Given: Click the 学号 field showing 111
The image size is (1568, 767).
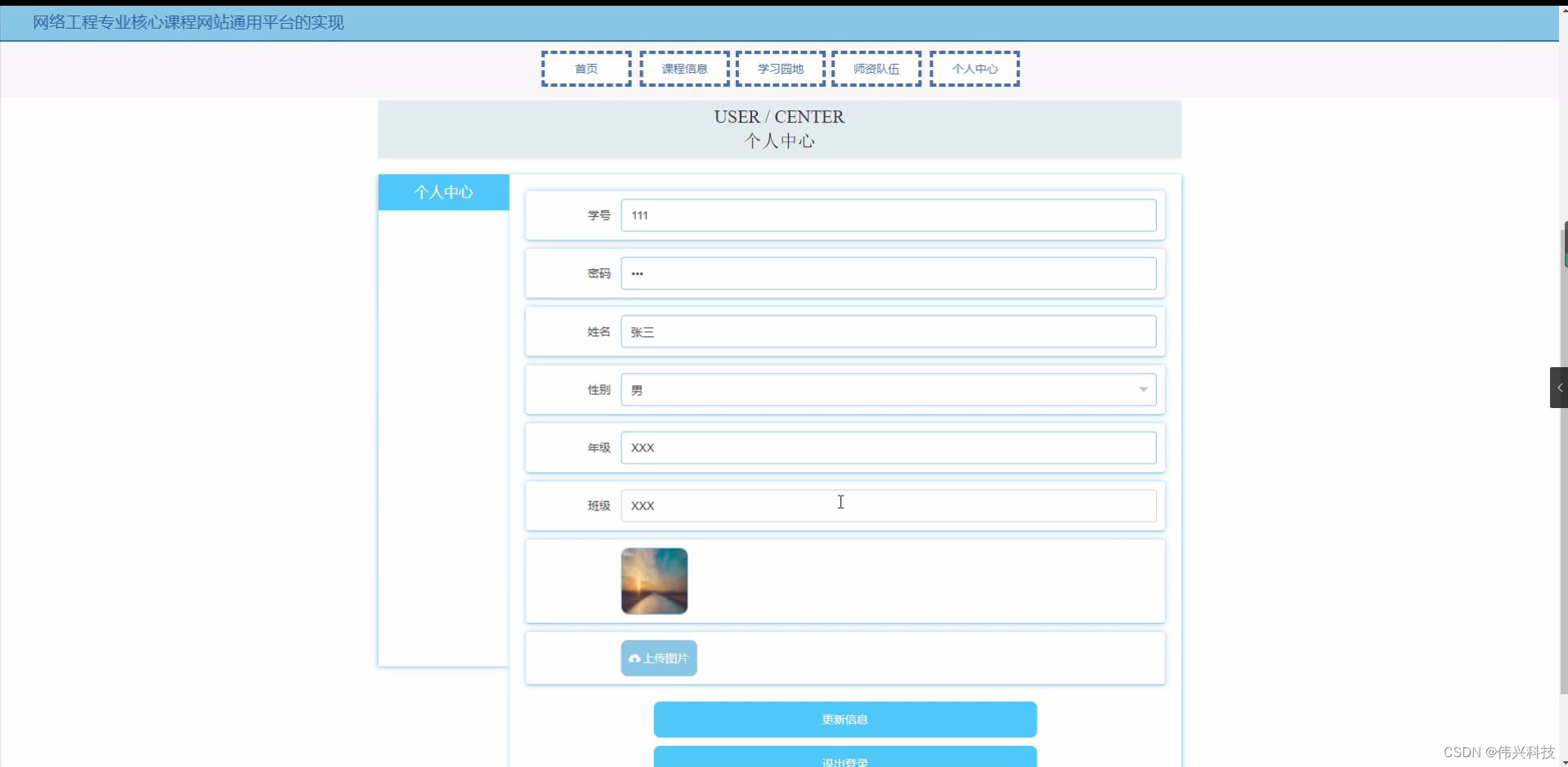Looking at the screenshot, I should [x=889, y=214].
